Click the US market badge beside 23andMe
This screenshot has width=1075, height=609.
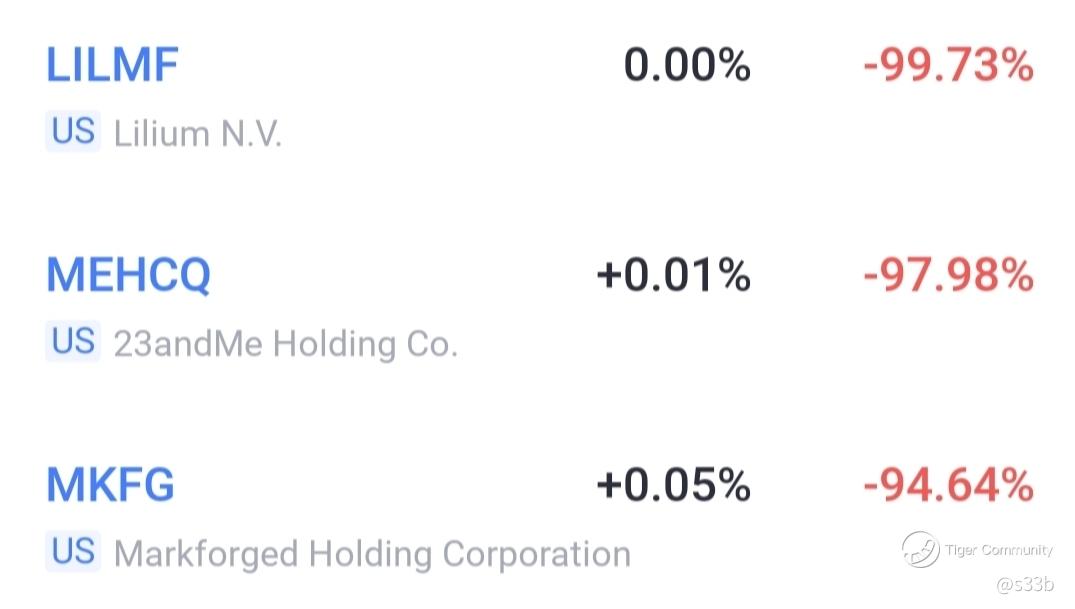click(x=73, y=341)
